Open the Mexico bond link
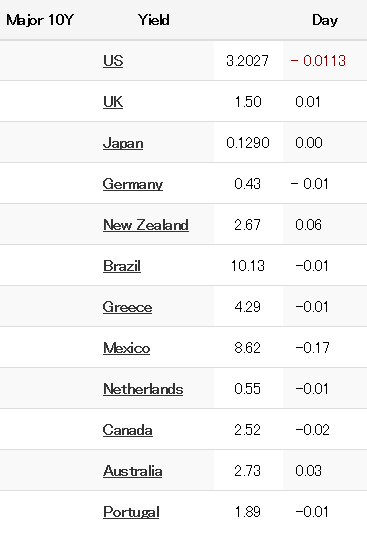The height and width of the screenshot is (536, 367). point(126,348)
